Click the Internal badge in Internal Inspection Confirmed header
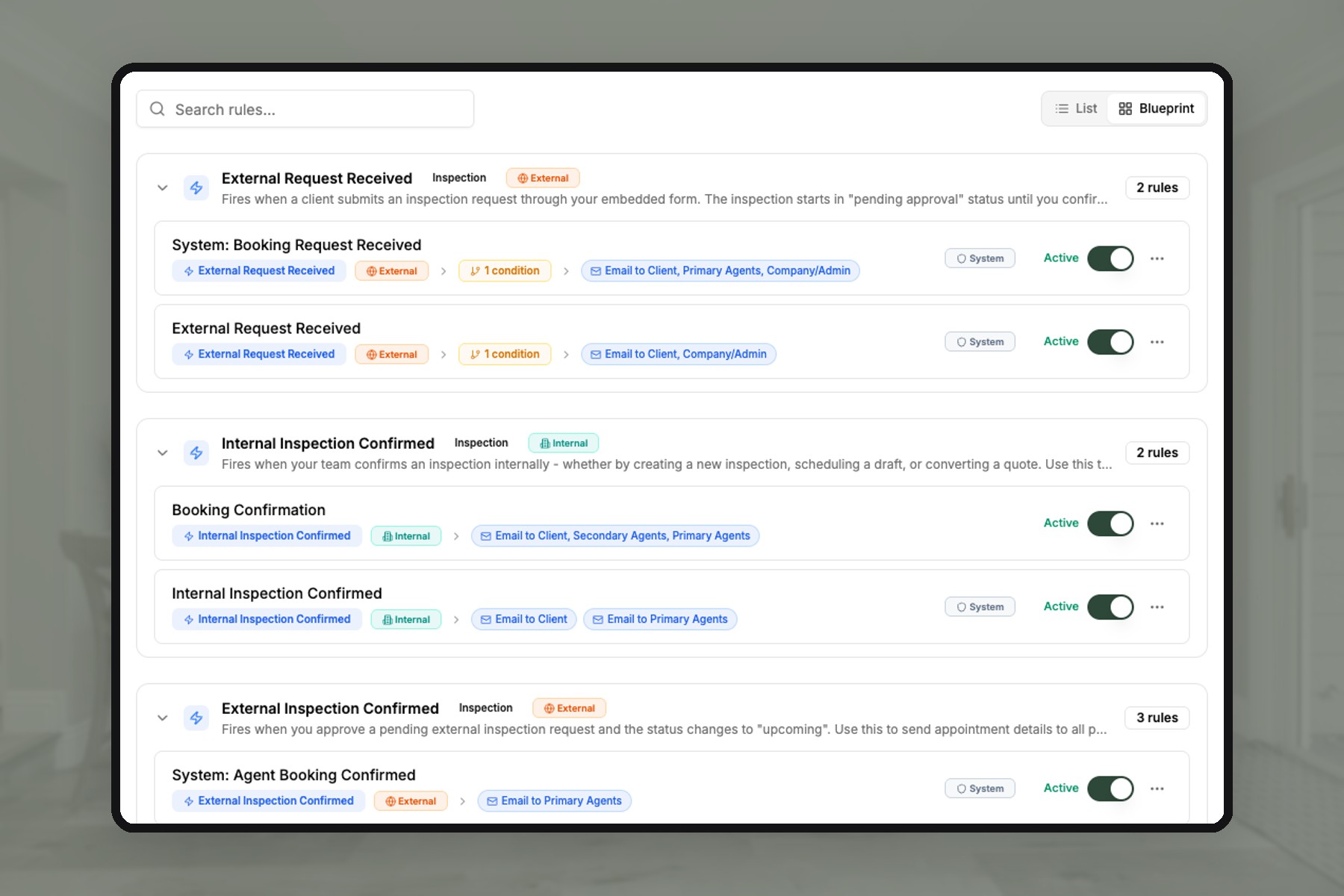This screenshot has width=1344, height=896. coord(564,443)
